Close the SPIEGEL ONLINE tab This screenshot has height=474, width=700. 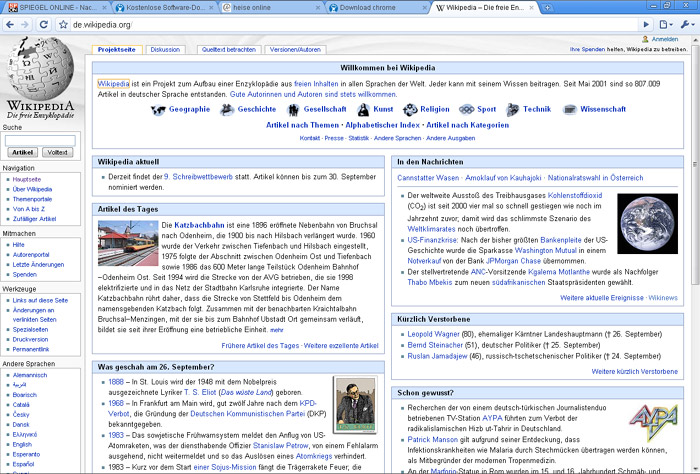tap(104, 8)
